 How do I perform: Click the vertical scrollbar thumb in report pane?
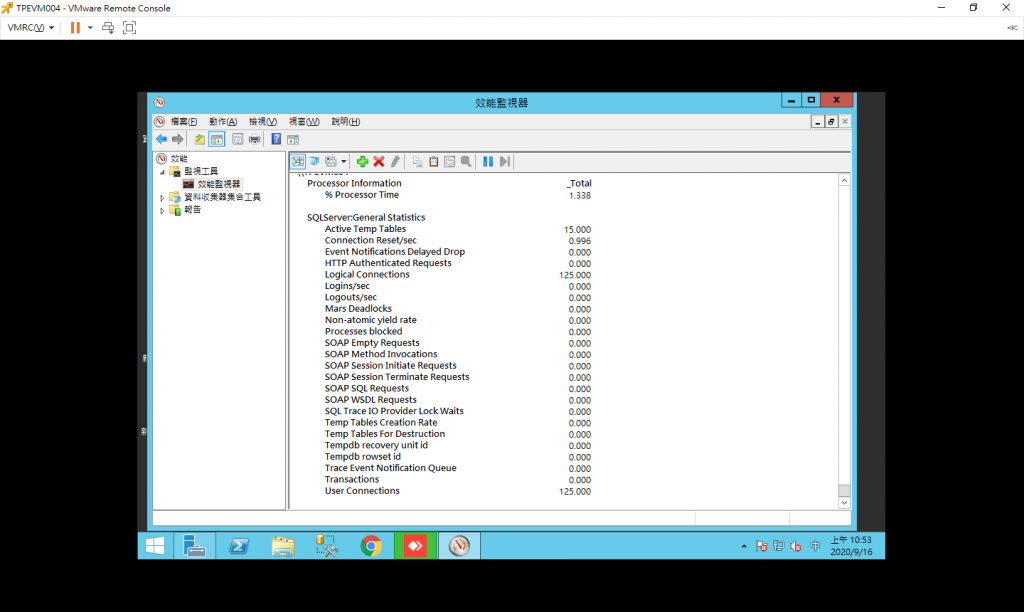(x=844, y=491)
